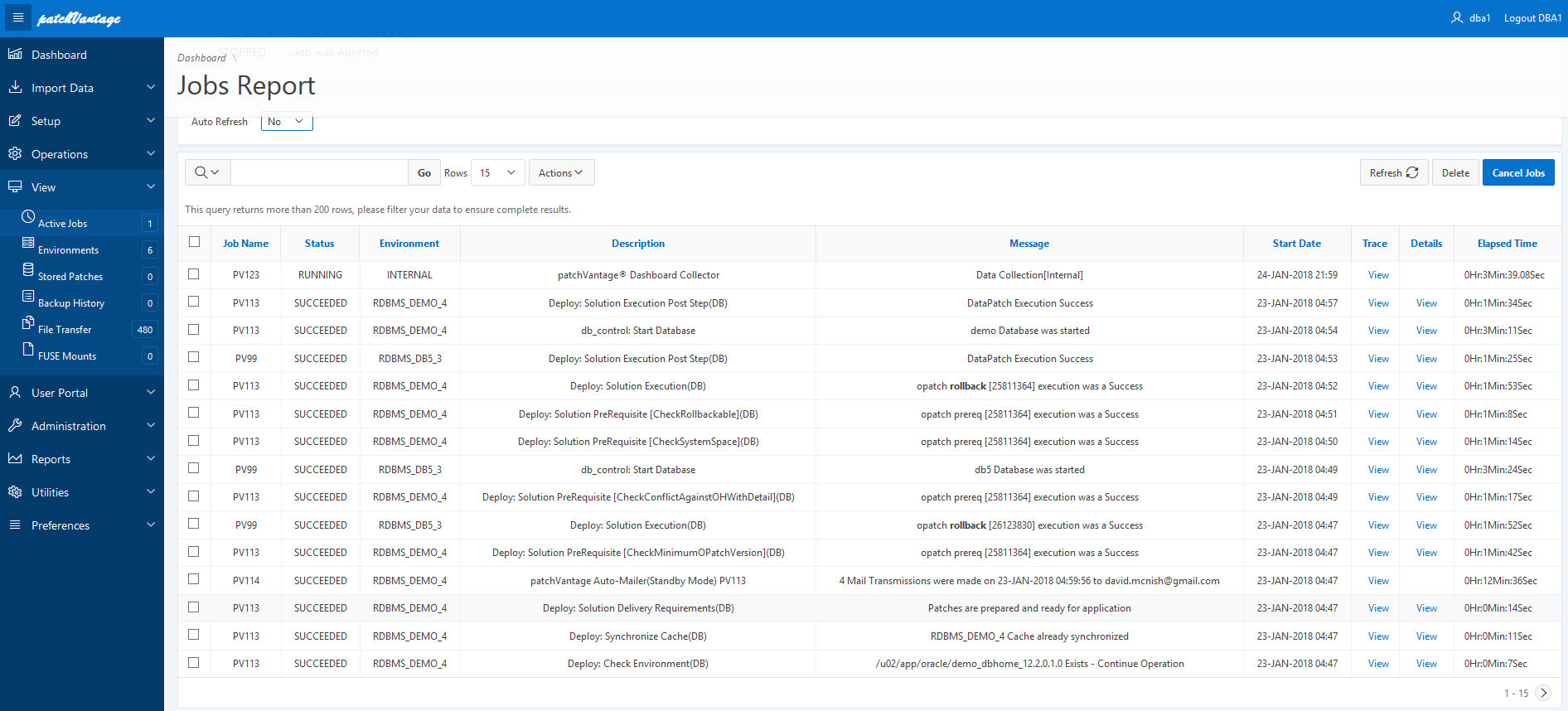
Task: Open Trace View link for PV123 row
Action: coord(1378,275)
